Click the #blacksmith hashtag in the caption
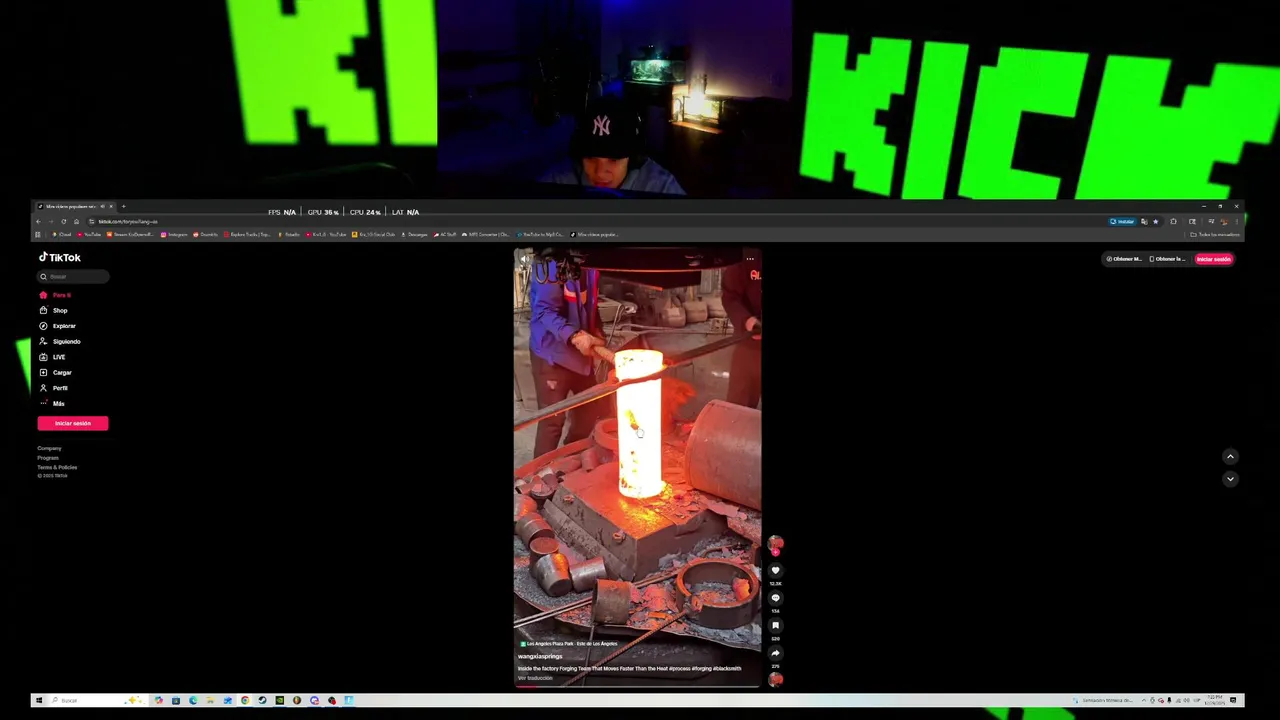The height and width of the screenshot is (720, 1280). [x=727, y=668]
